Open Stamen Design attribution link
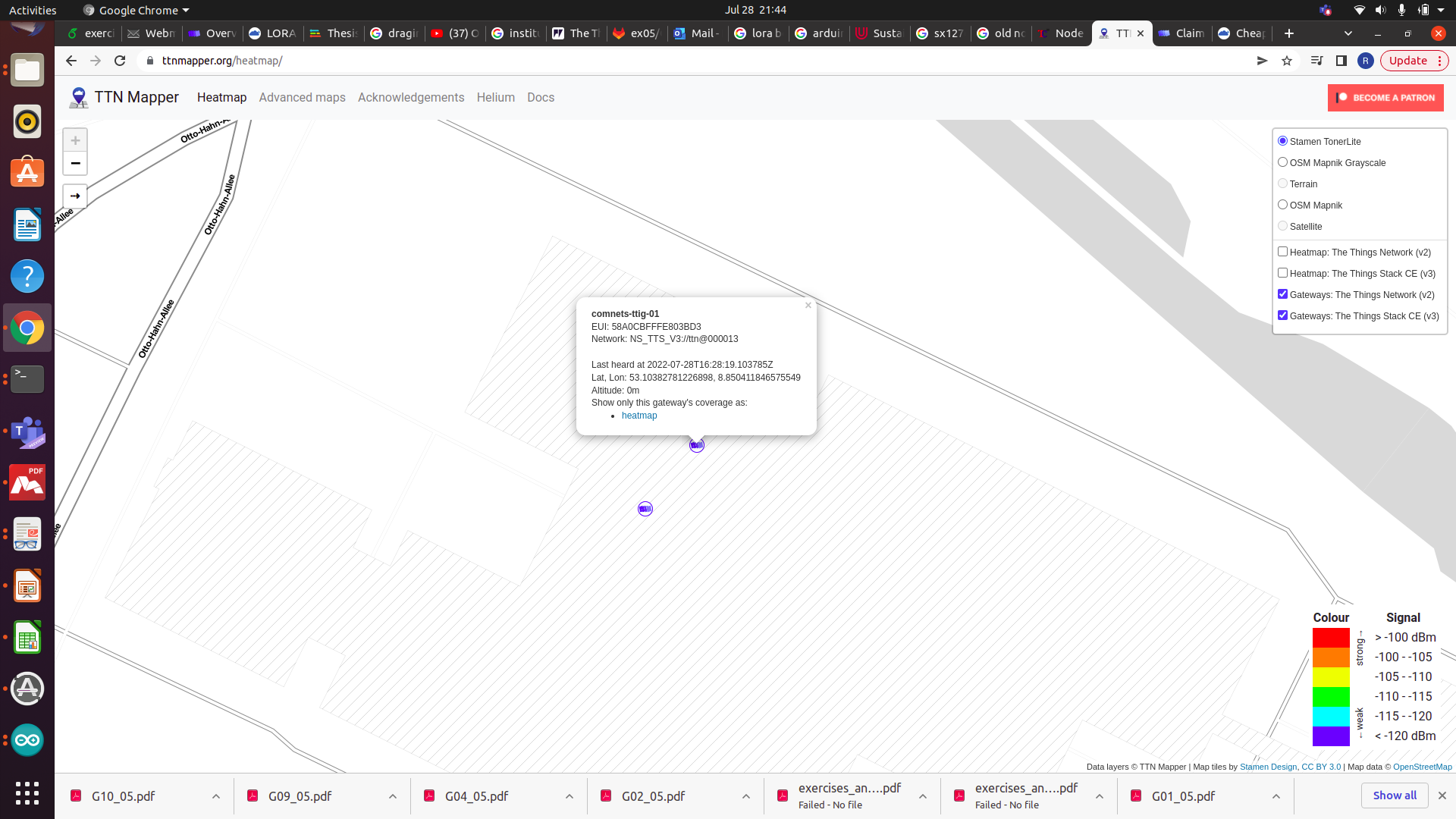The height and width of the screenshot is (819, 1456). (x=1269, y=767)
